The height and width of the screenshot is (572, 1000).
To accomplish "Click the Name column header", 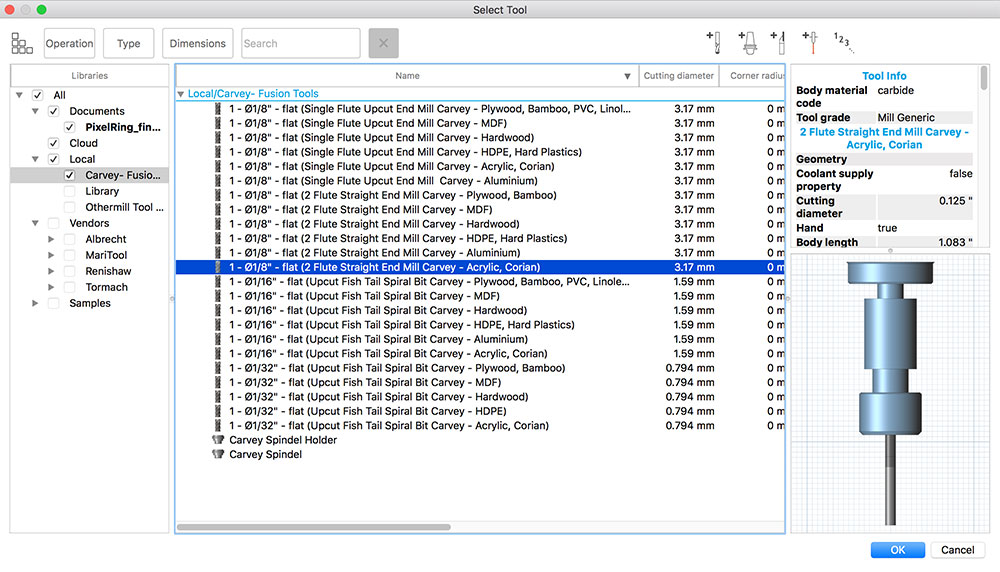I will (407, 75).
